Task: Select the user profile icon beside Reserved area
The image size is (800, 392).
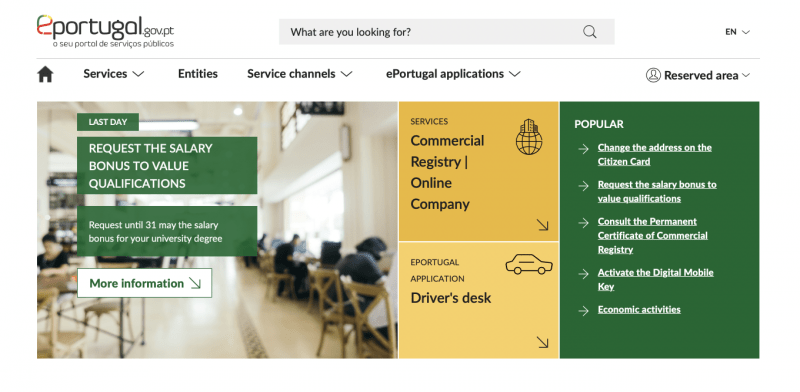Action: 653,75
